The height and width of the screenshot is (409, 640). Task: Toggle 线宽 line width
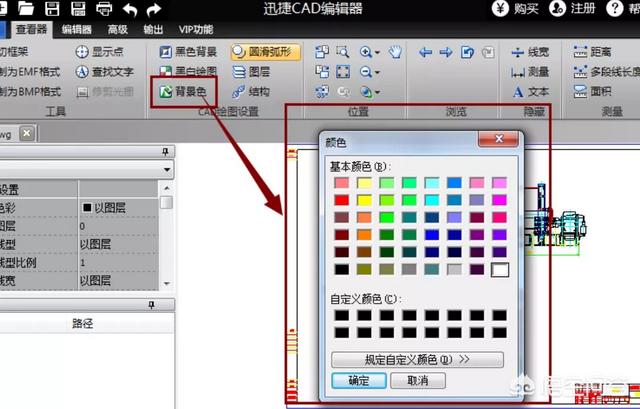pyautogui.click(x=530, y=52)
